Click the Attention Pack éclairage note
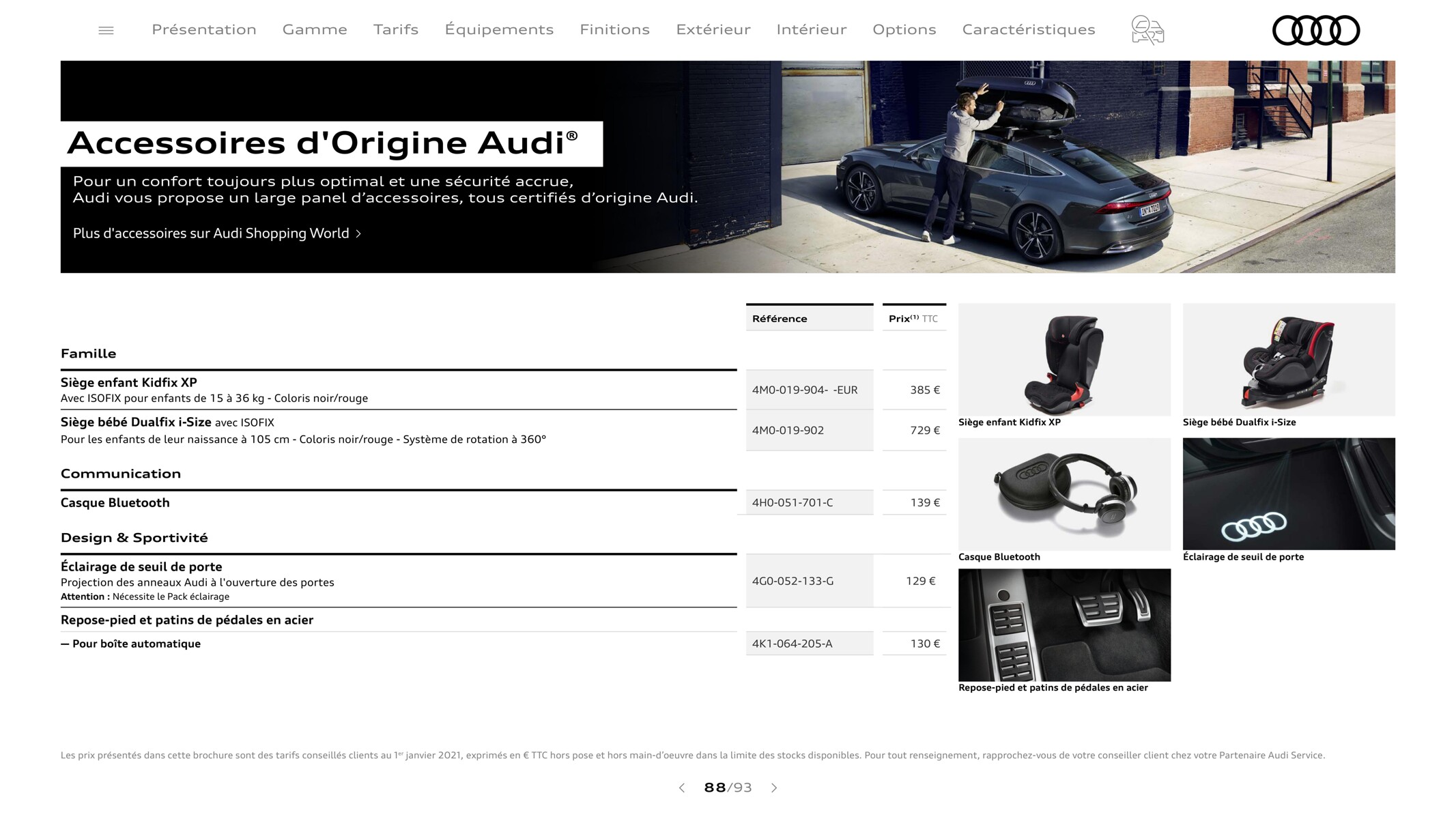The image size is (1456, 819). pos(145,597)
